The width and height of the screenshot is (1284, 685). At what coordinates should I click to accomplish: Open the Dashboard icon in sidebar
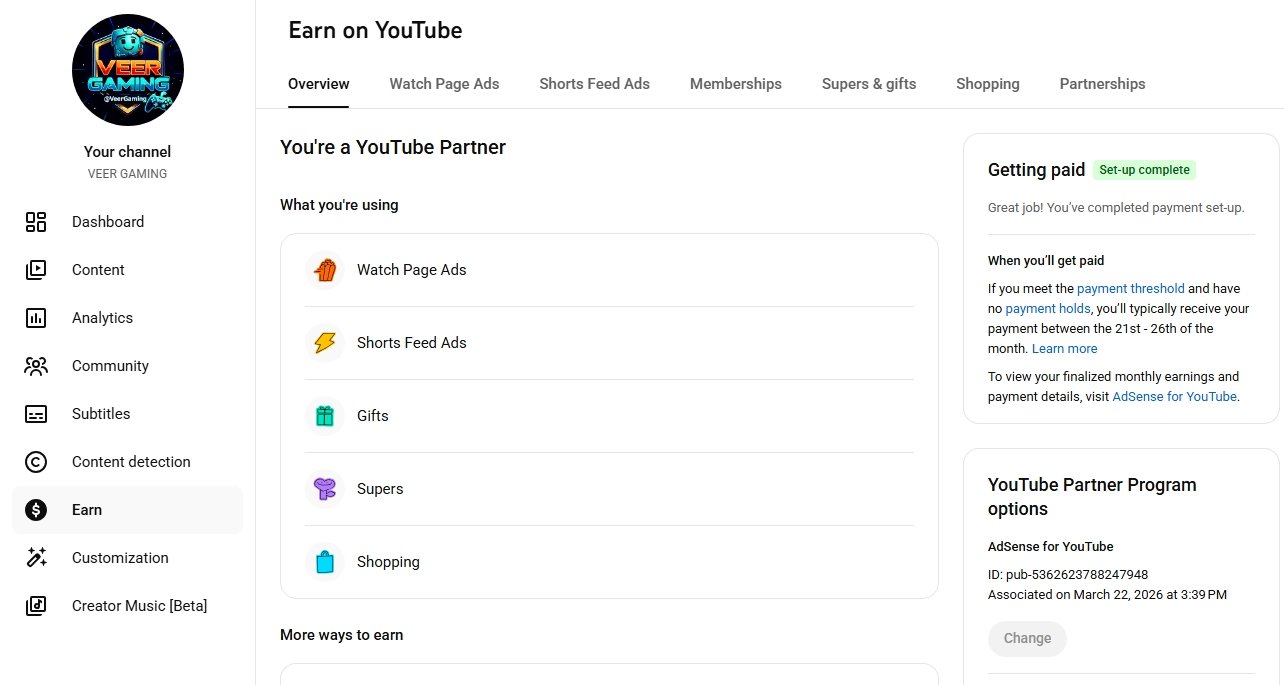[36, 222]
